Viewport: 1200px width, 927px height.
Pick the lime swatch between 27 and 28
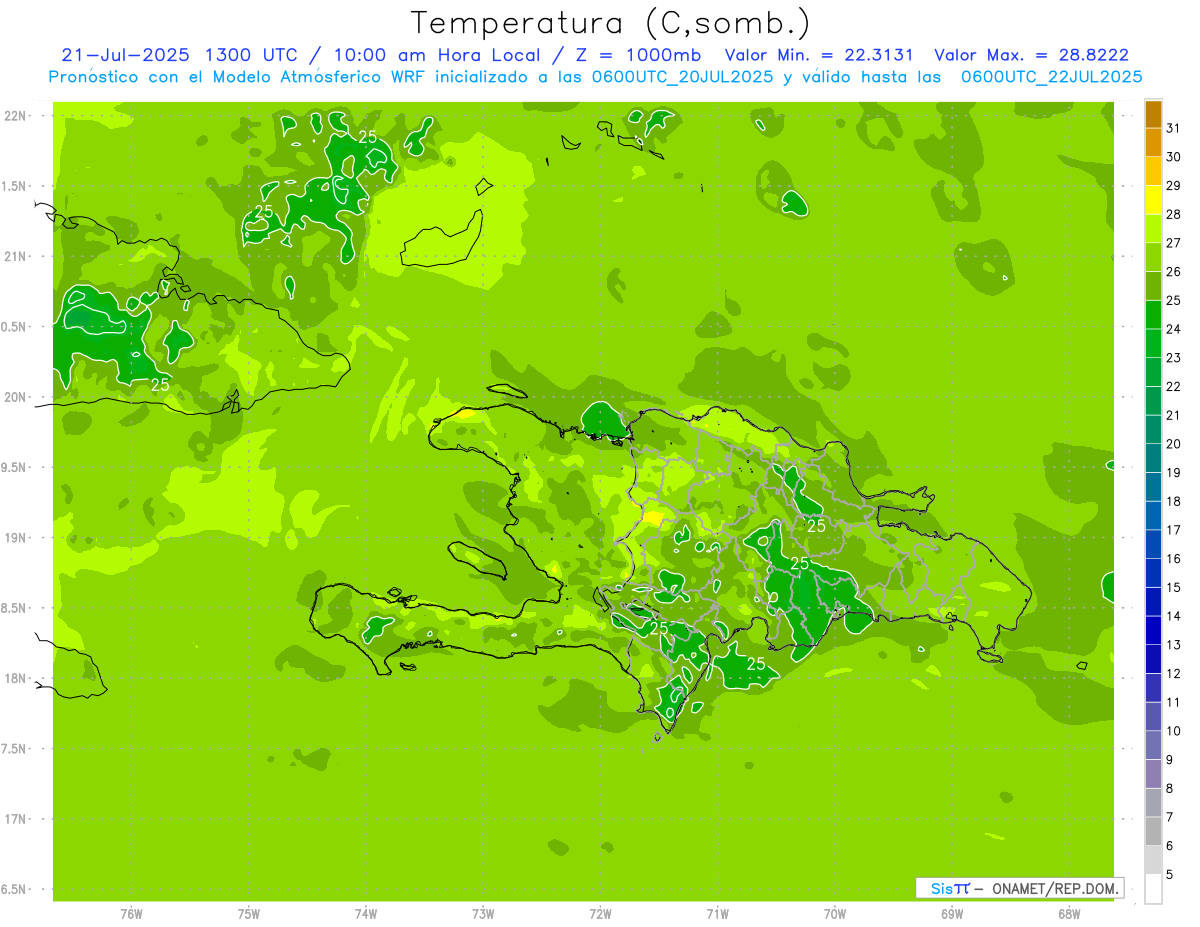pos(1153,229)
